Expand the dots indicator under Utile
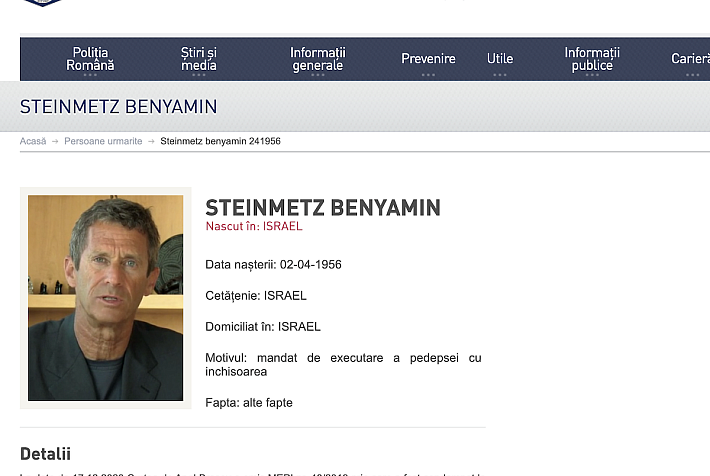 [499, 75]
